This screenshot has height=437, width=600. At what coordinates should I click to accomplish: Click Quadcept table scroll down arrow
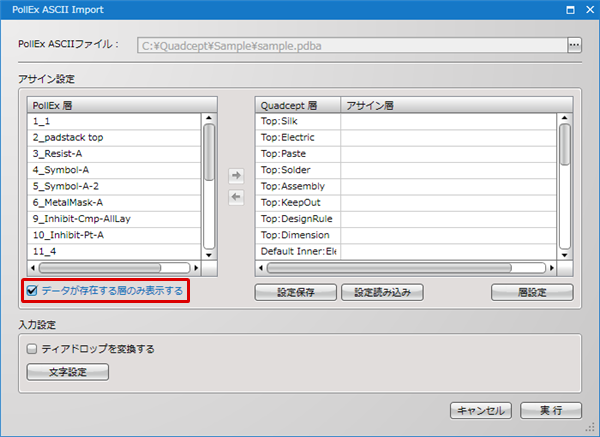564,255
